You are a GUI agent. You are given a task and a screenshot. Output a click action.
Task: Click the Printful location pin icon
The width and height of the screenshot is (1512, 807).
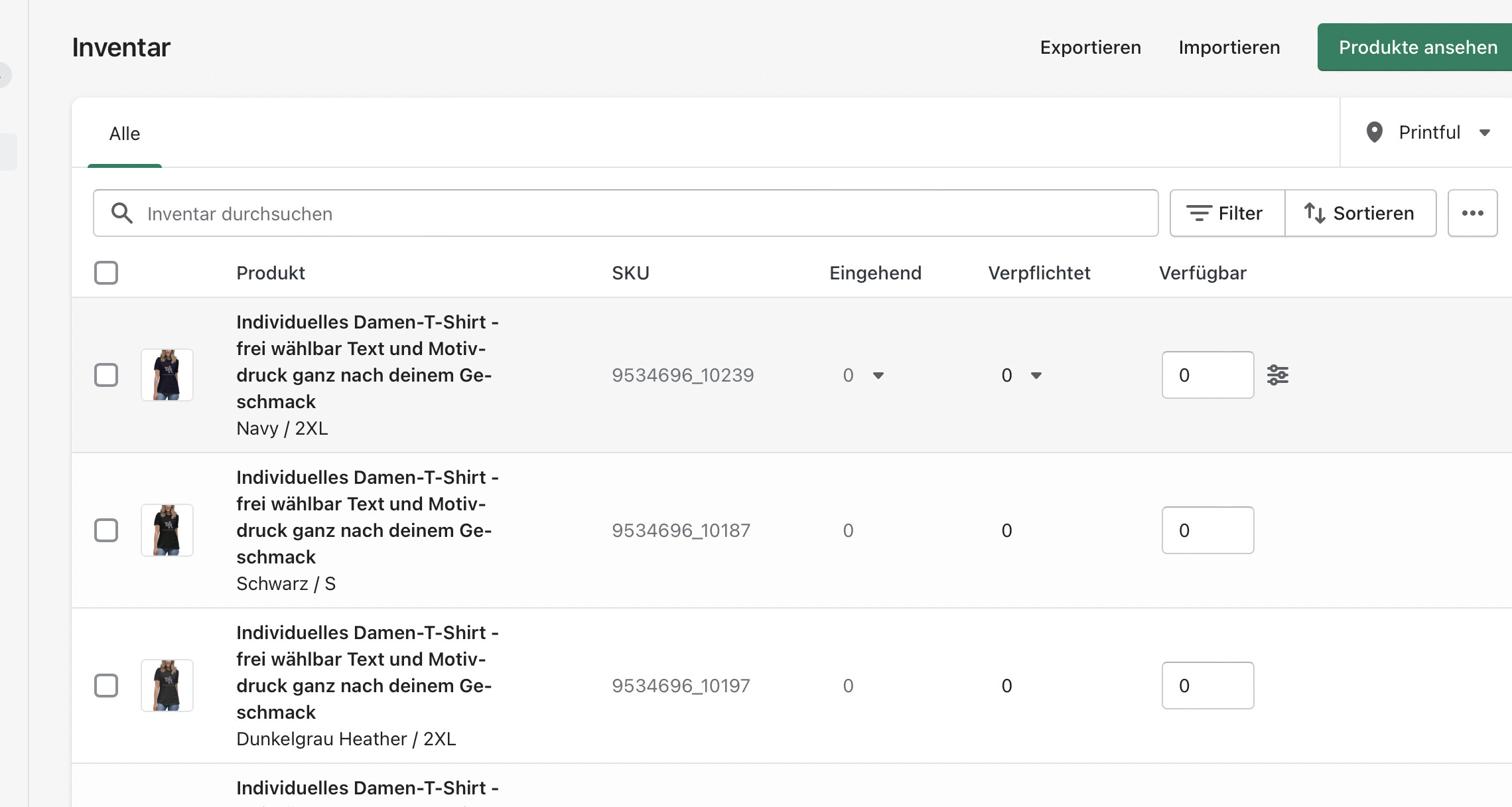(x=1375, y=132)
